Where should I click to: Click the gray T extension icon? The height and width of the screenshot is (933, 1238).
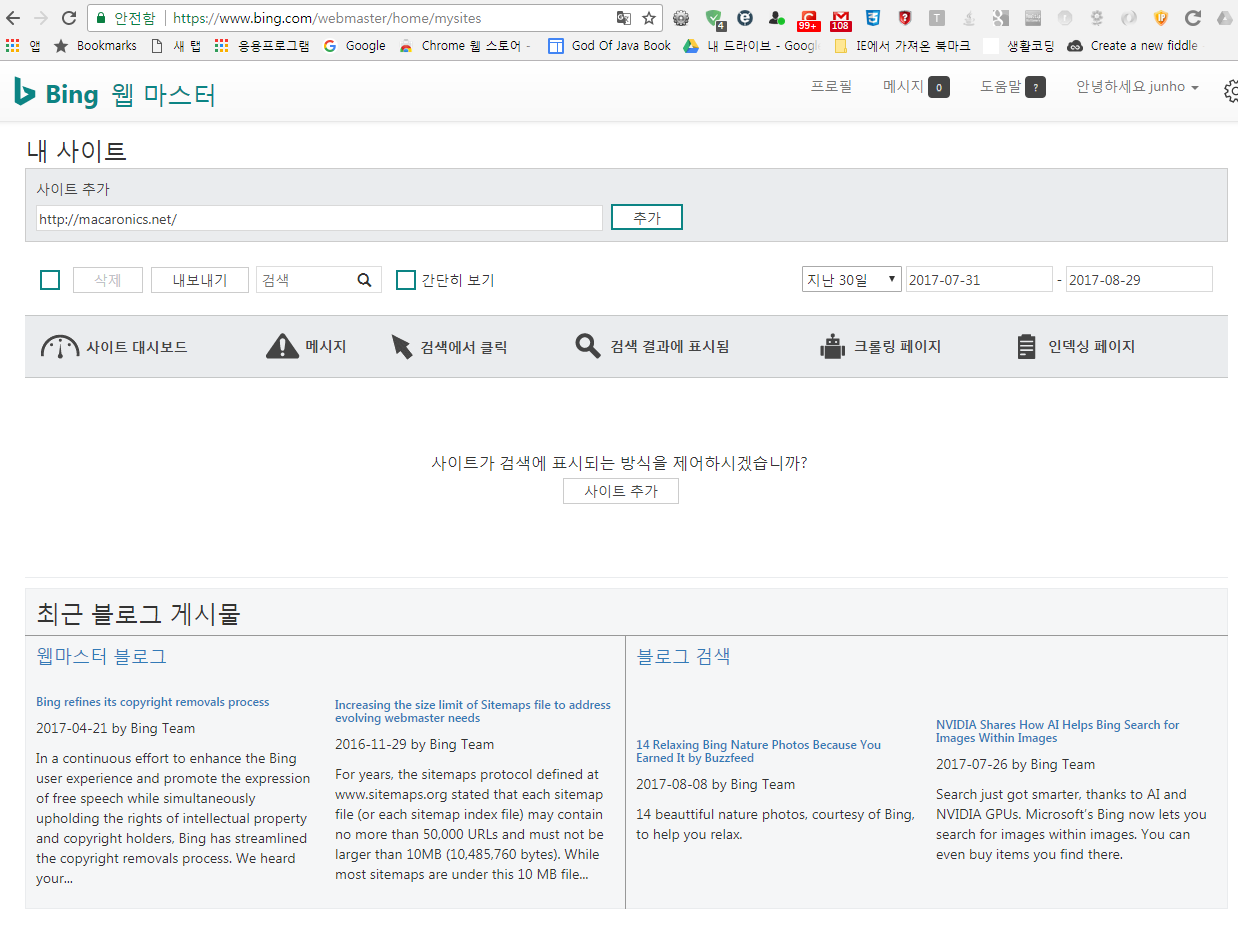tap(936, 17)
